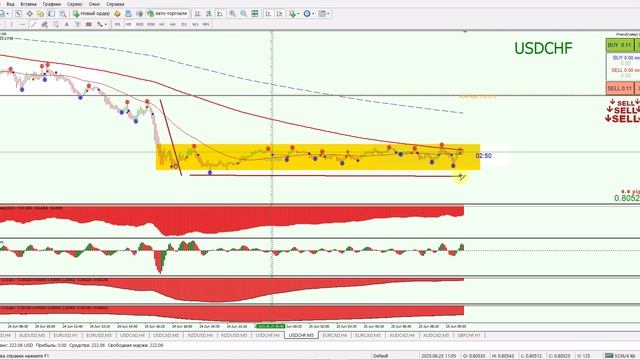Switch to USDCAD.H4 chart tab
Image resolution: width=640 pixels, height=360 pixels.
click(132, 335)
